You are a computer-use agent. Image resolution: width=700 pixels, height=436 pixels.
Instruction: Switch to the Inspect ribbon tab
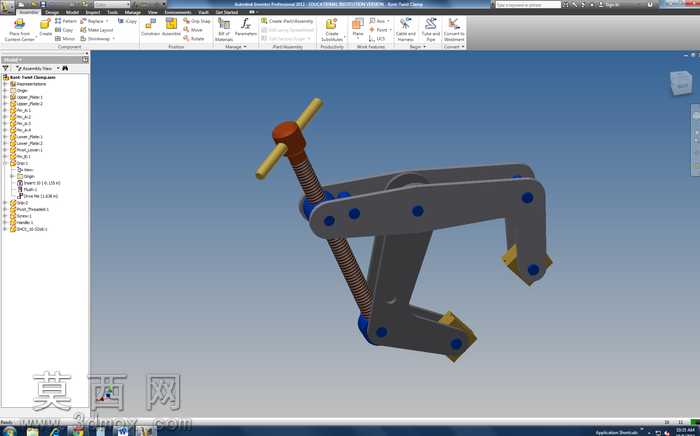pos(93,12)
